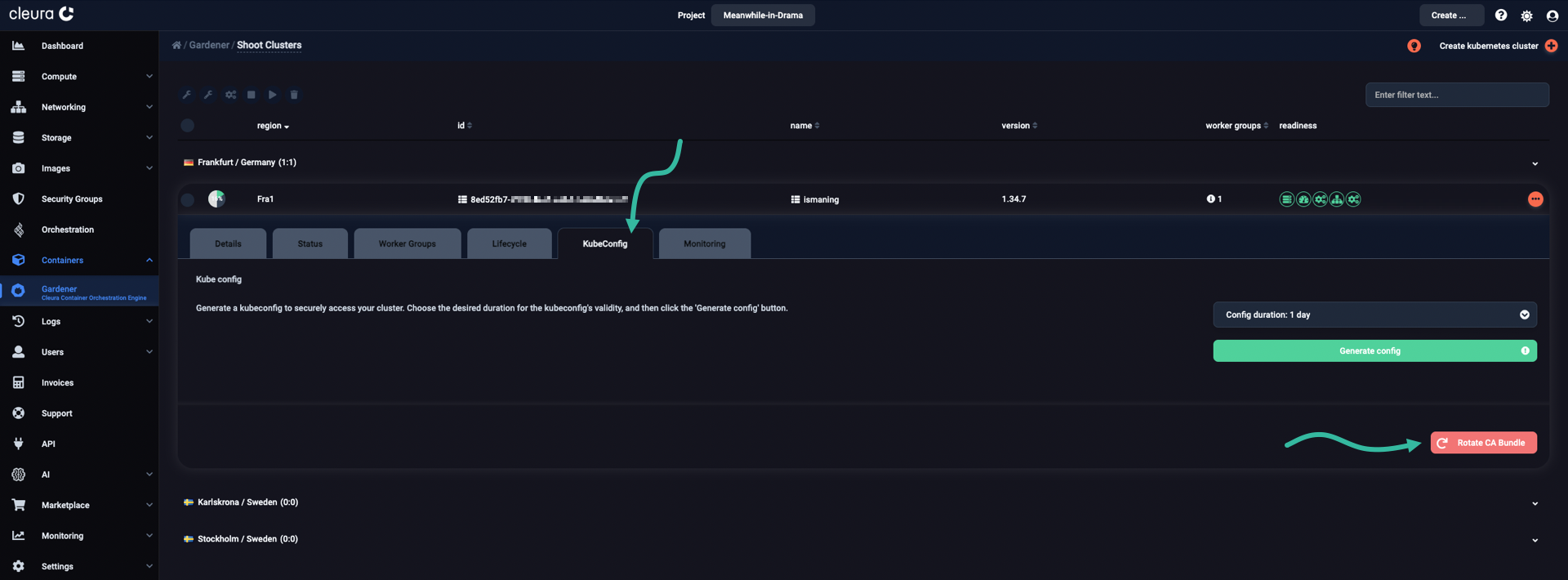Expand the Monitoring sidebar section
The width and height of the screenshot is (1568, 580).
pos(79,536)
